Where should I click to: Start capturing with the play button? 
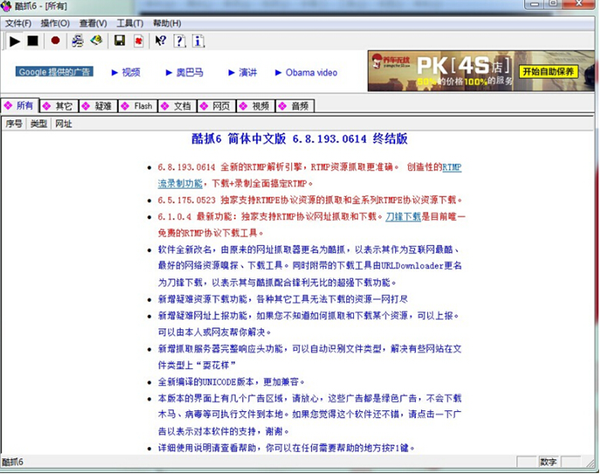[x=15, y=41]
